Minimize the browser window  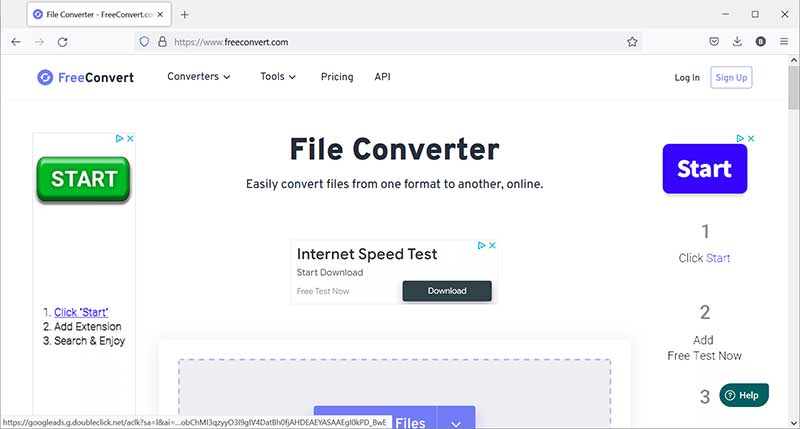click(726, 14)
